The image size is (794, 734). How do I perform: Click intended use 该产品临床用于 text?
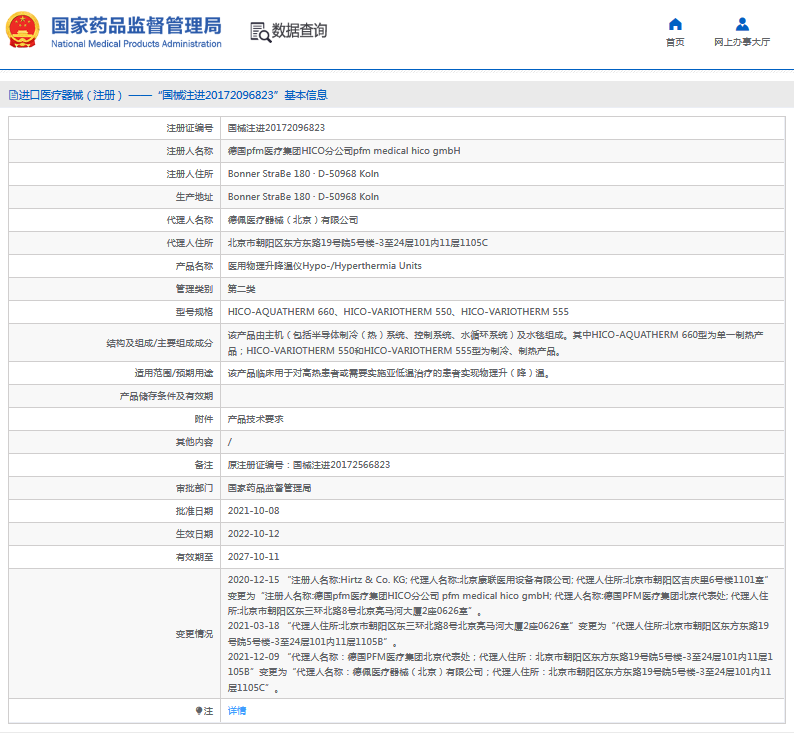[x=389, y=373]
